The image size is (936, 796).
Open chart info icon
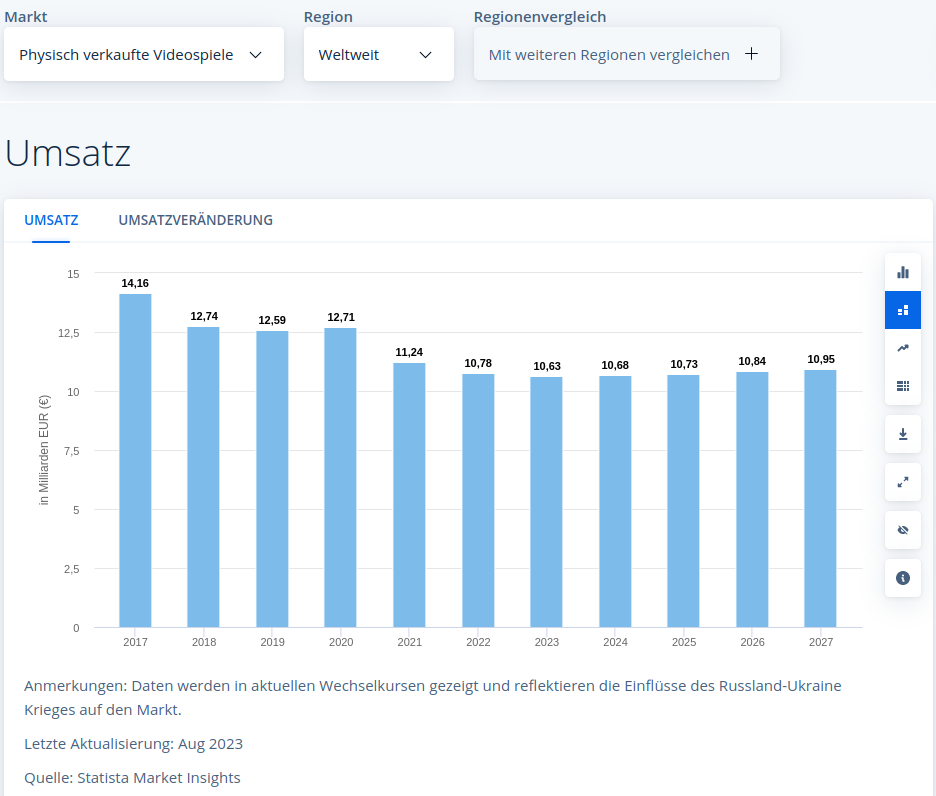(903, 578)
